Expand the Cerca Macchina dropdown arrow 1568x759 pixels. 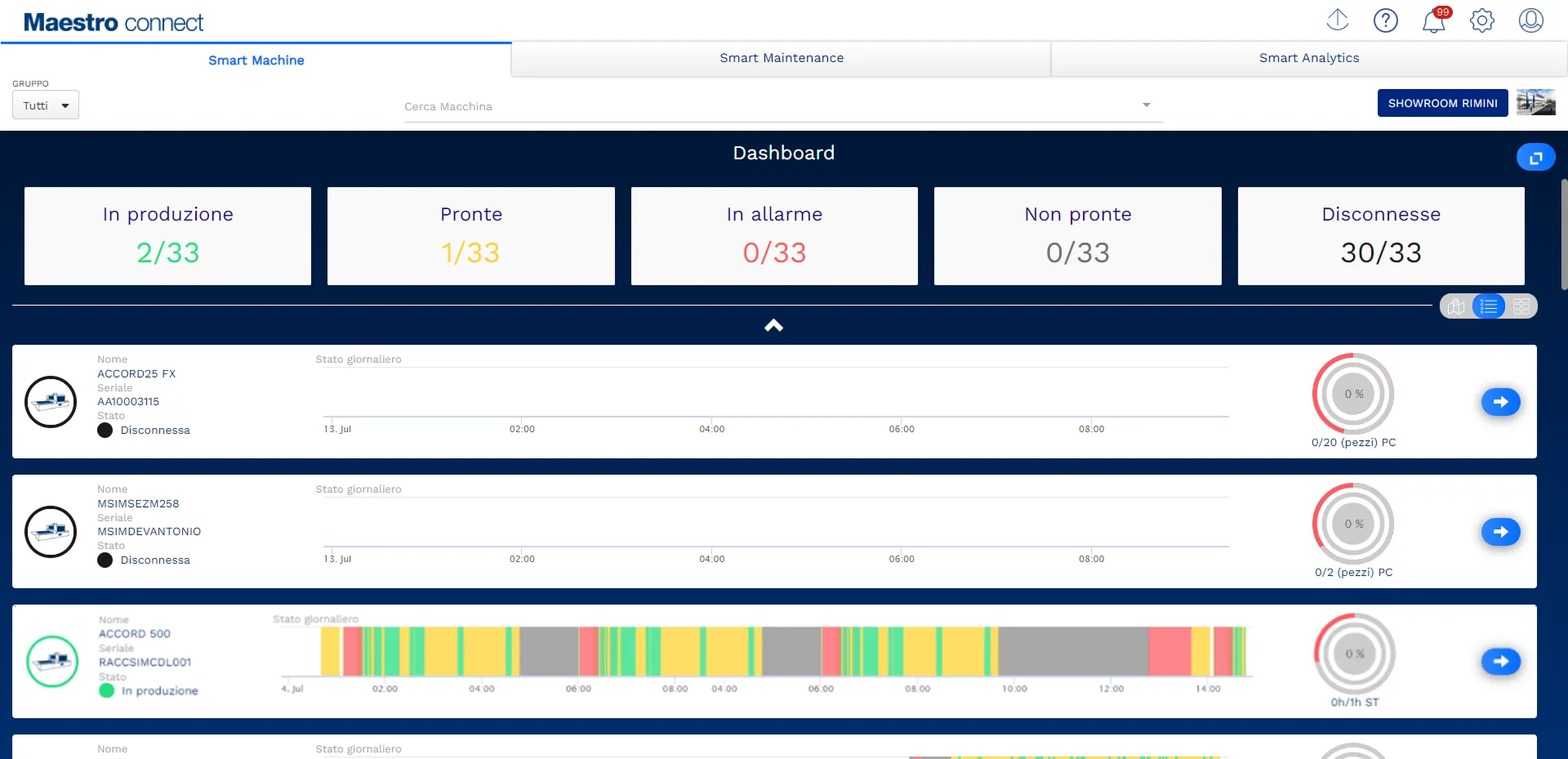pyautogui.click(x=1147, y=105)
